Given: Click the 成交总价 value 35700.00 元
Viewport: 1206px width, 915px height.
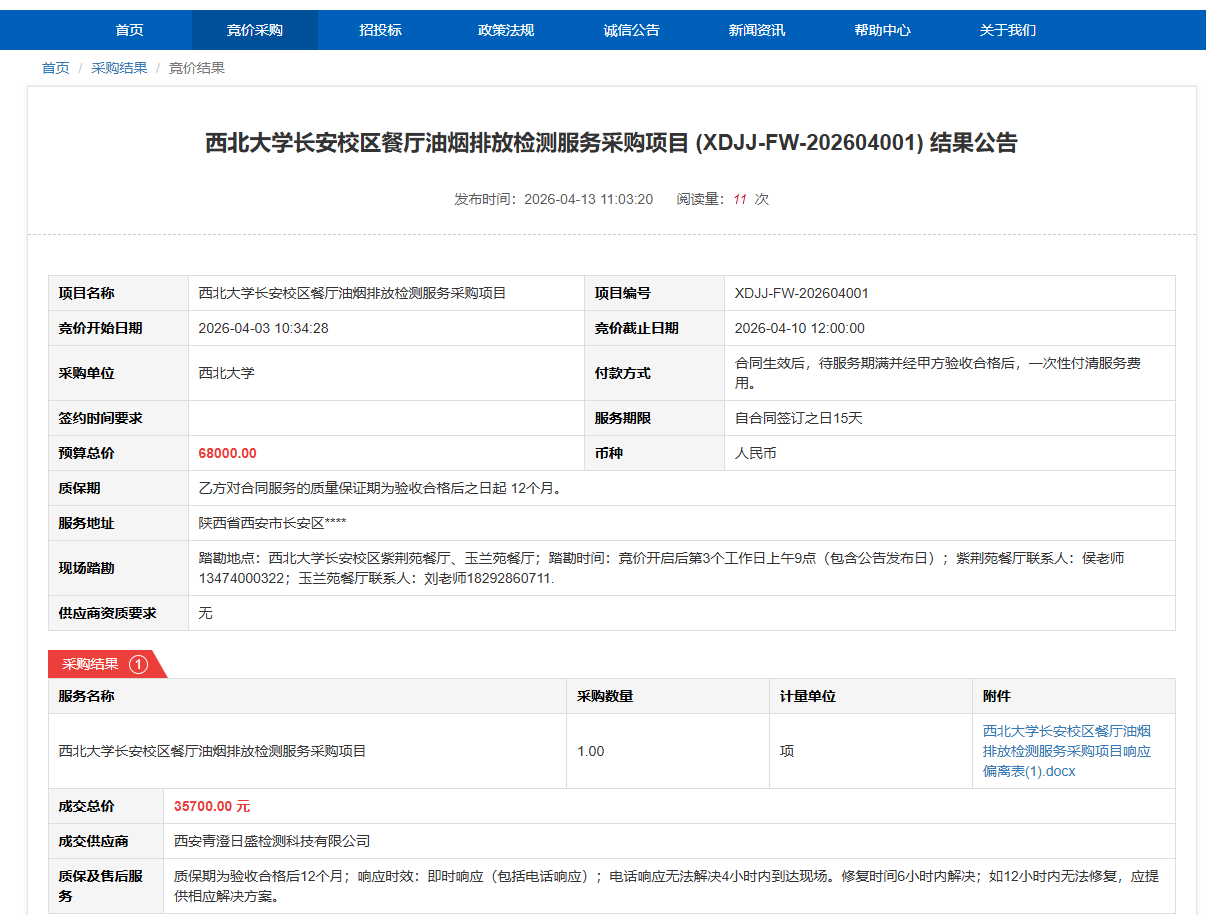Looking at the screenshot, I should [211, 806].
